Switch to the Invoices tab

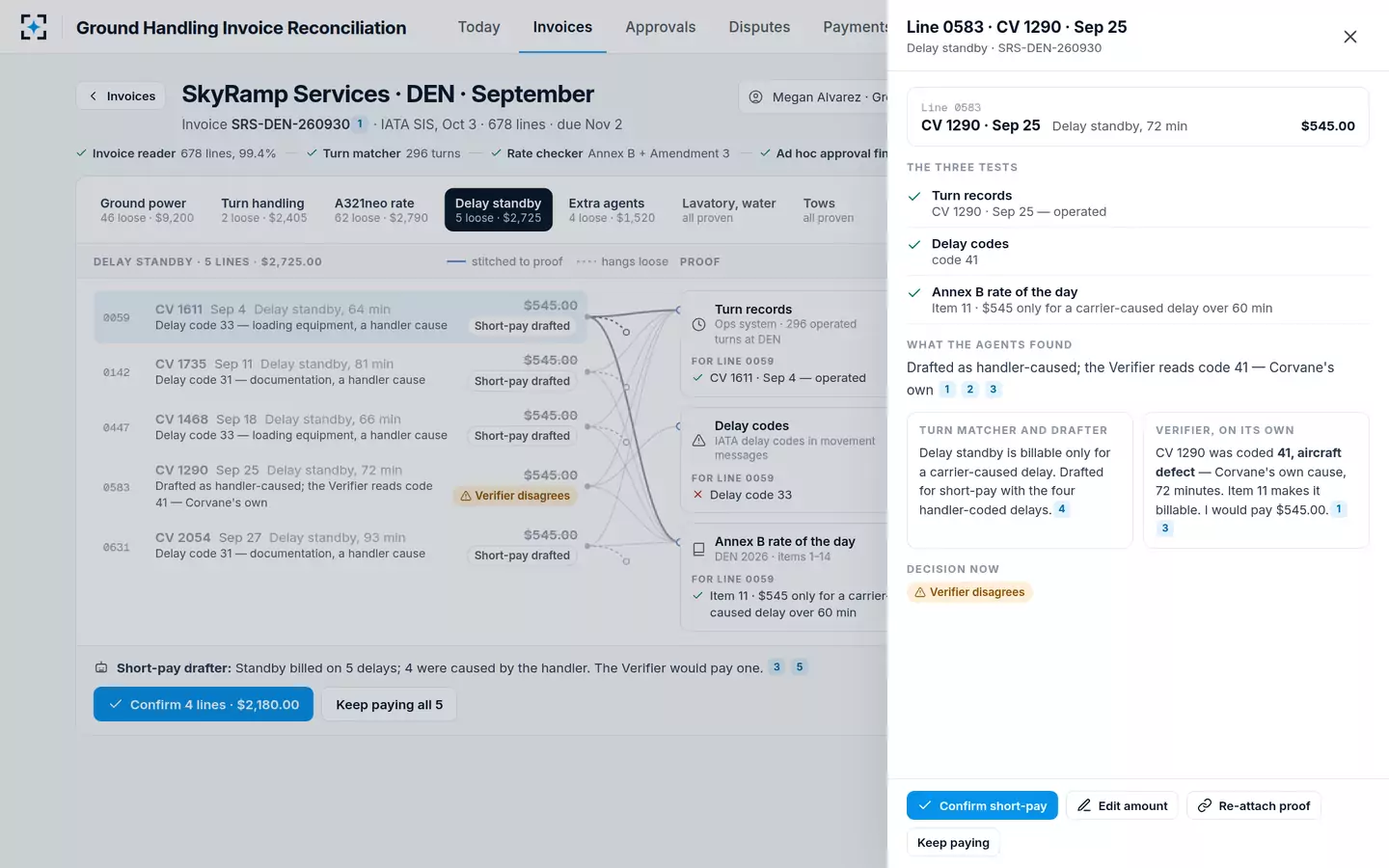coord(562,27)
